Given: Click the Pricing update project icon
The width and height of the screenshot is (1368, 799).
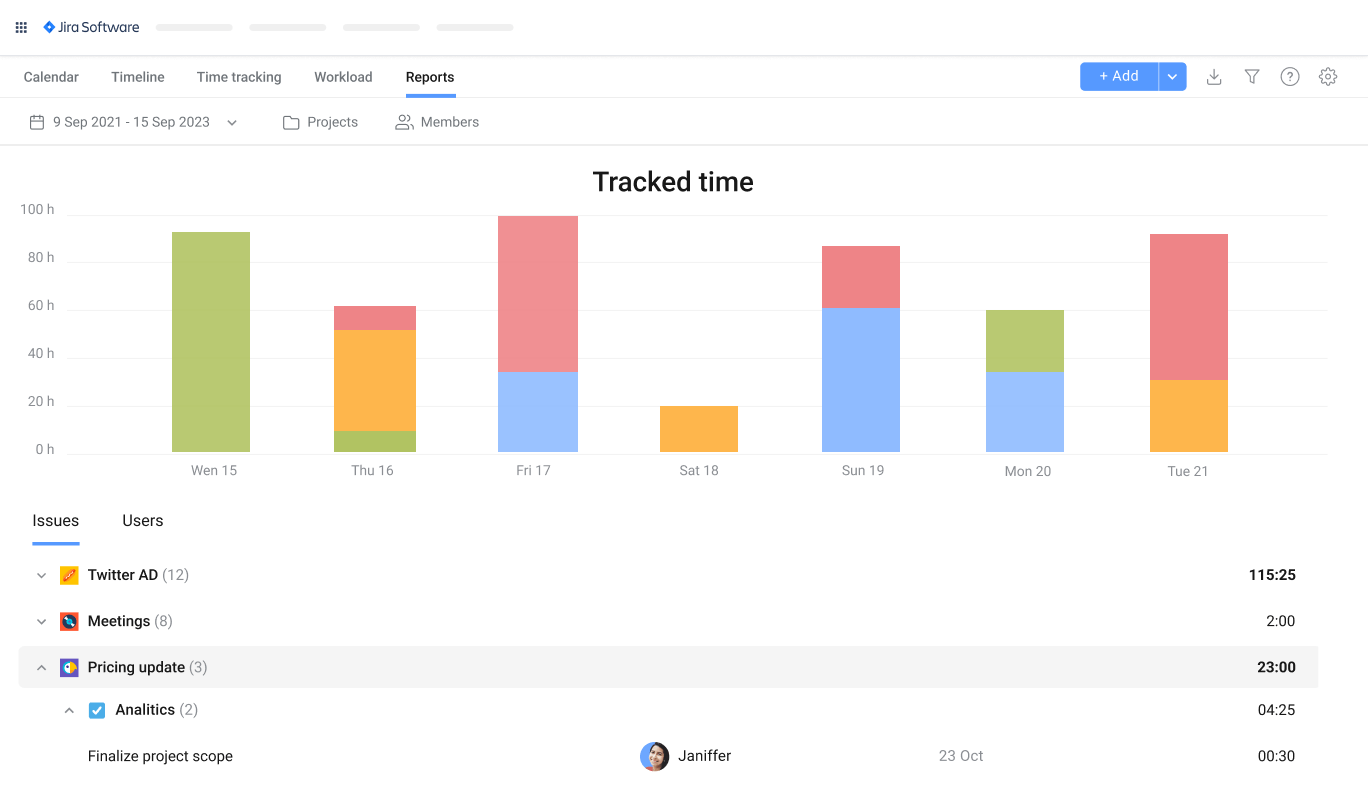Looking at the screenshot, I should pos(68,667).
